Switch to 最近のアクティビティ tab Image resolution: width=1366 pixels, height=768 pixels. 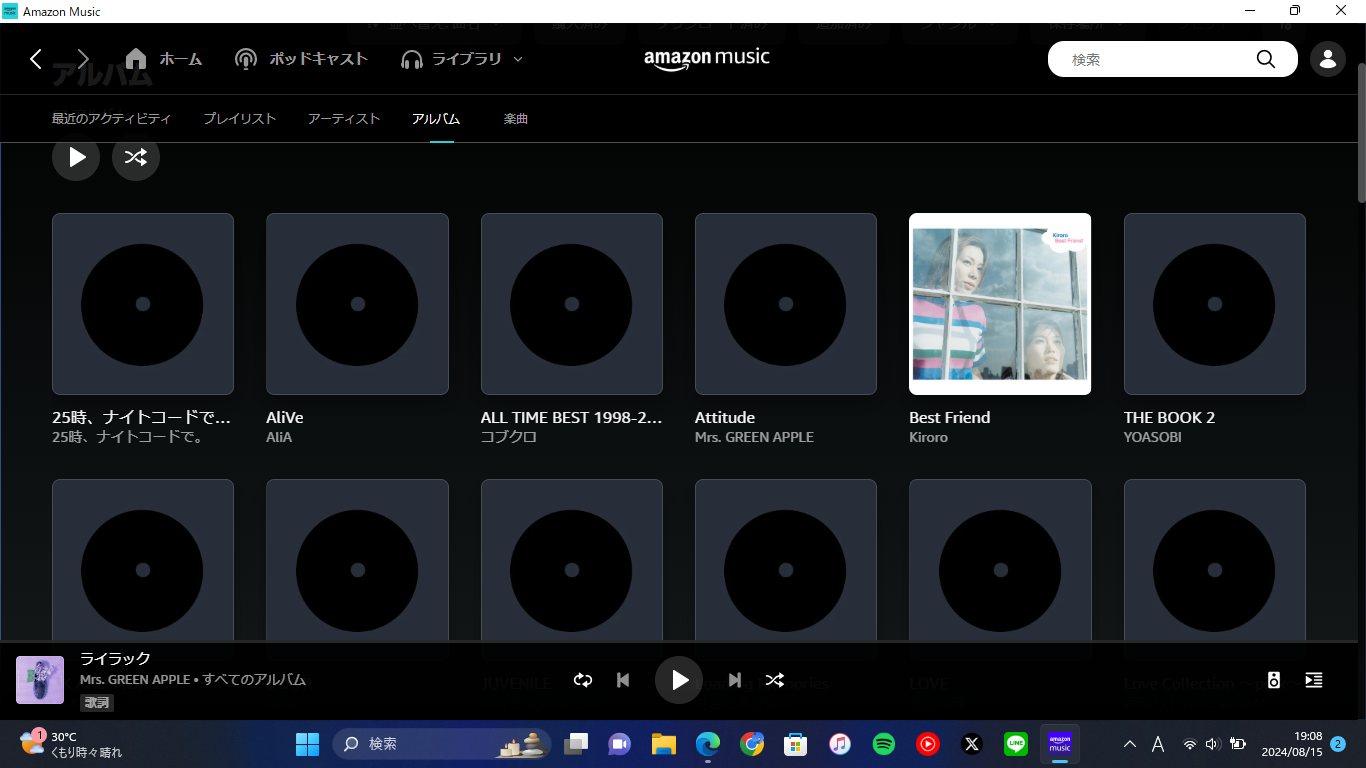coord(111,118)
